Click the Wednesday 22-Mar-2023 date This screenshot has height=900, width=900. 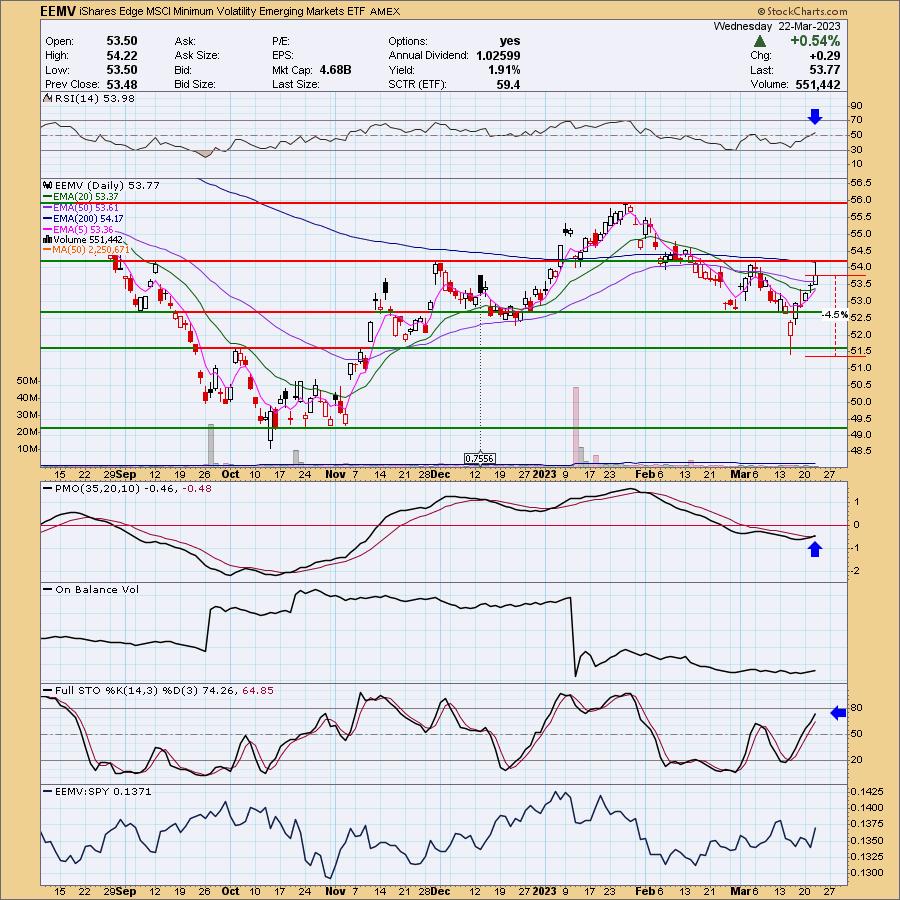777,26
